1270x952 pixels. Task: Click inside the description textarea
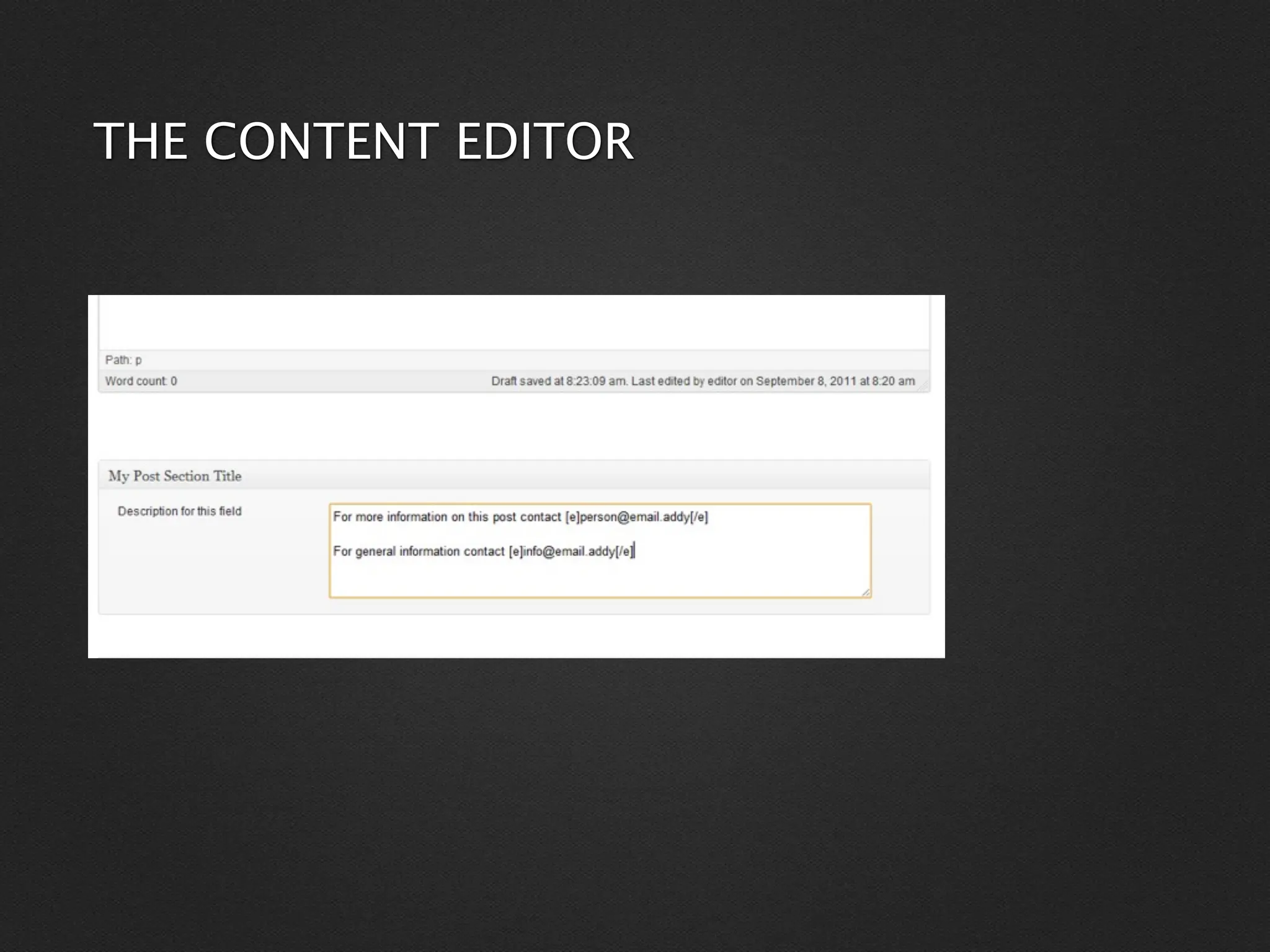coord(600,550)
